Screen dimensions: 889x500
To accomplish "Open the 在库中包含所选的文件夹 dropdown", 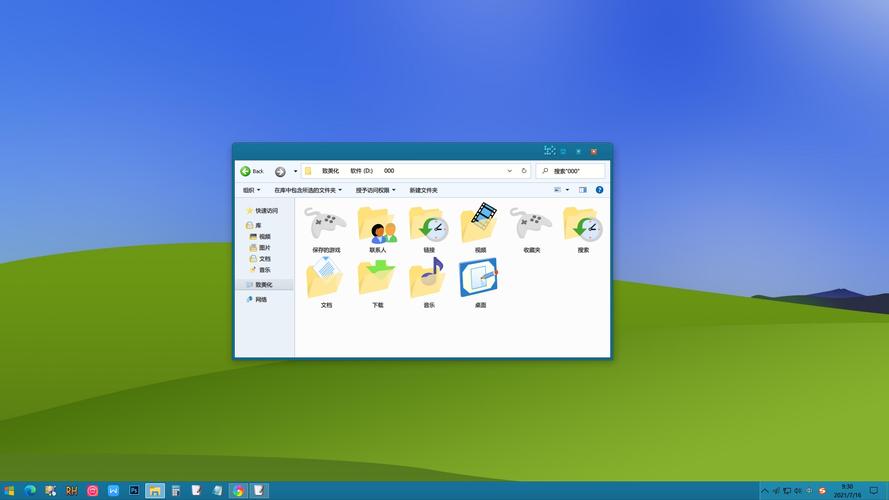I will (308, 190).
